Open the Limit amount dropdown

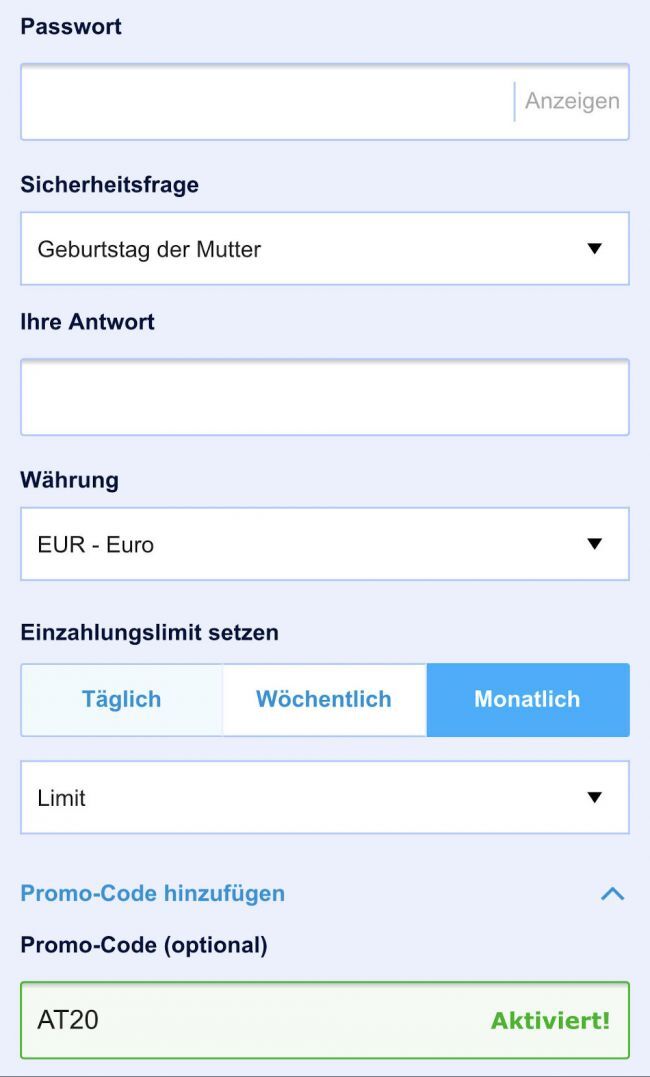coord(300,798)
